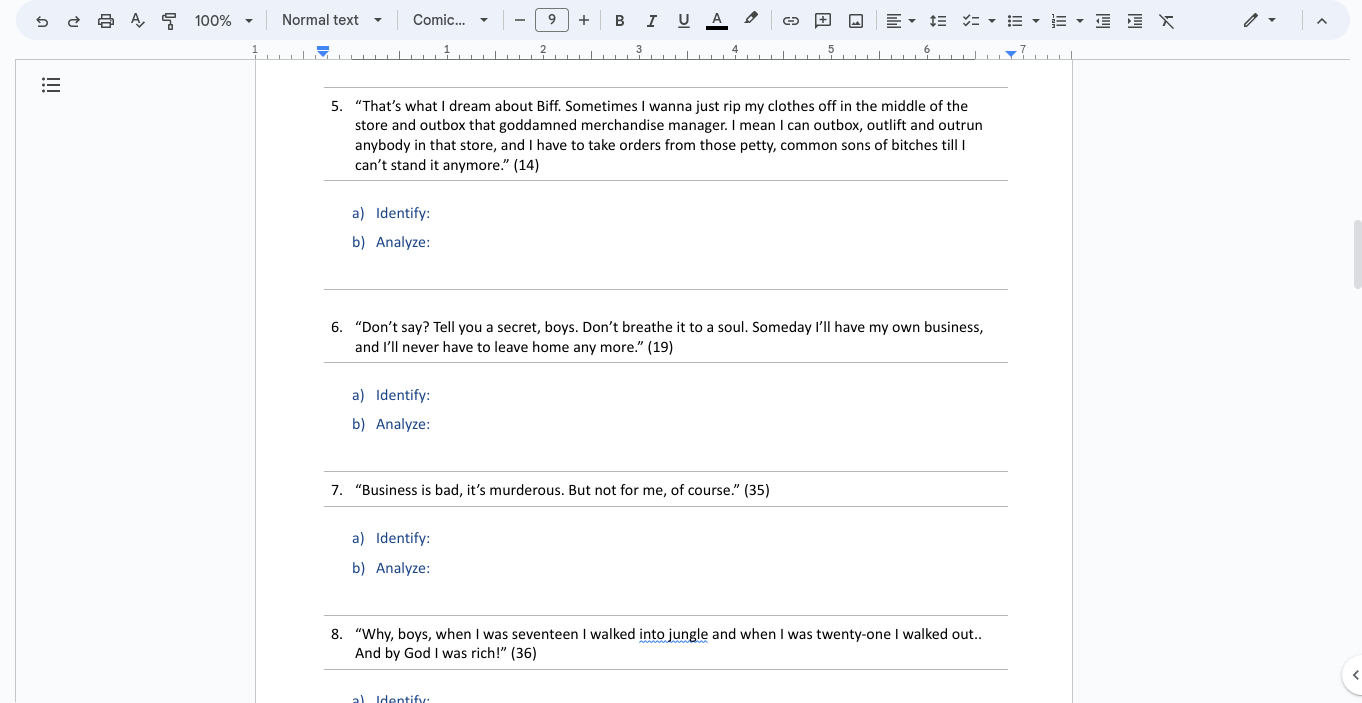Collapse the toolbar with up chevron

coord(1322,20)
